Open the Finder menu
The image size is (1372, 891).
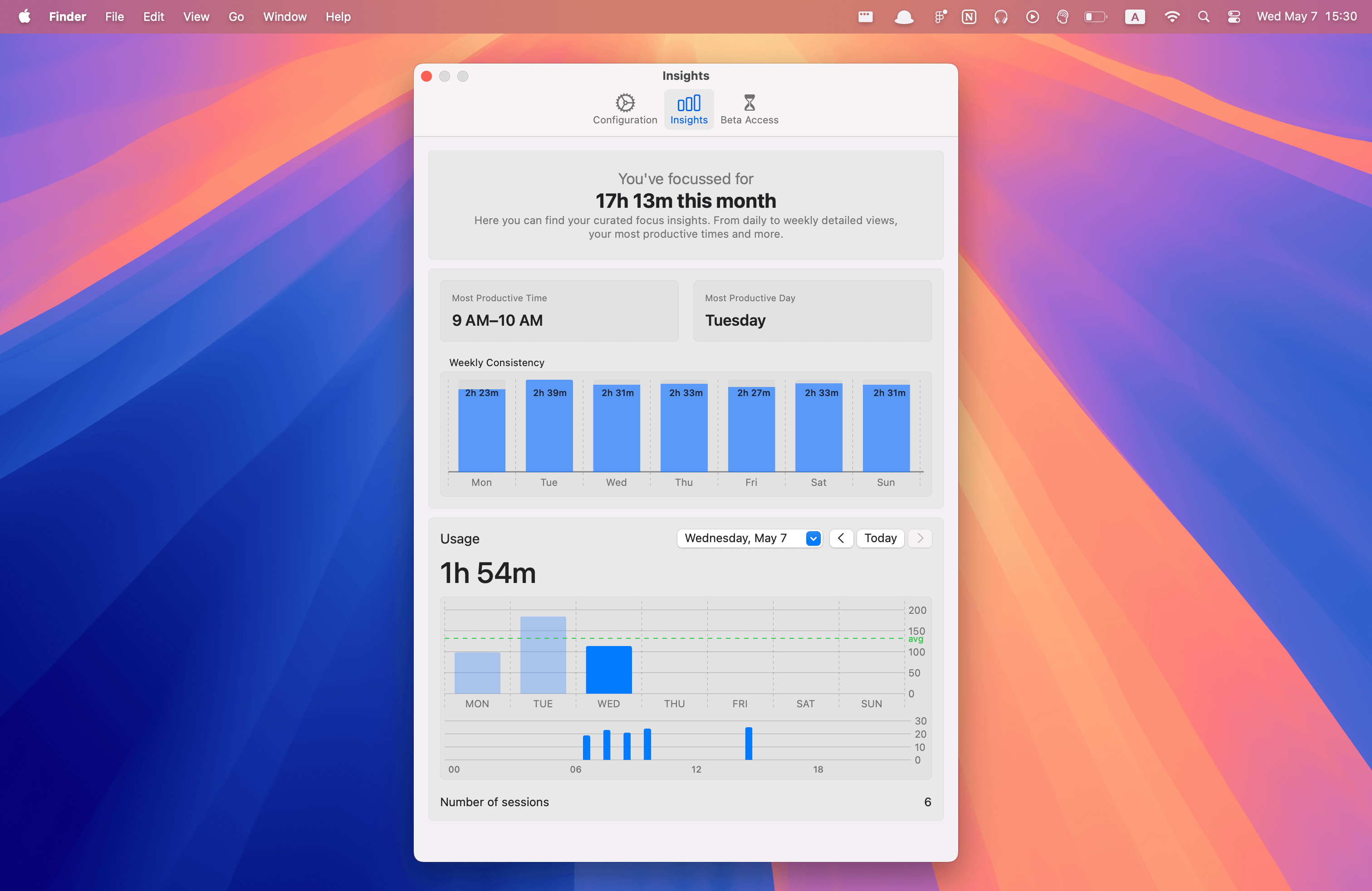68,17
